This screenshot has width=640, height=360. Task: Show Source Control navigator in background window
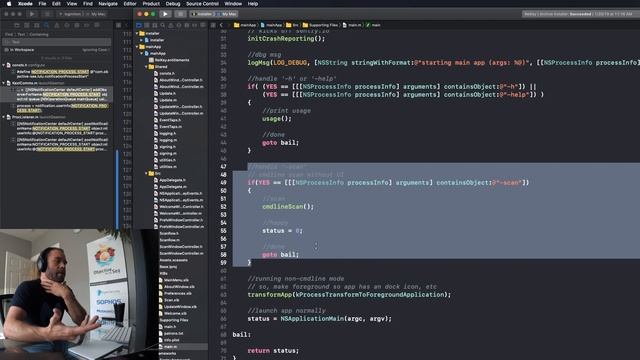pyautogui.click(x=27, y=25)
